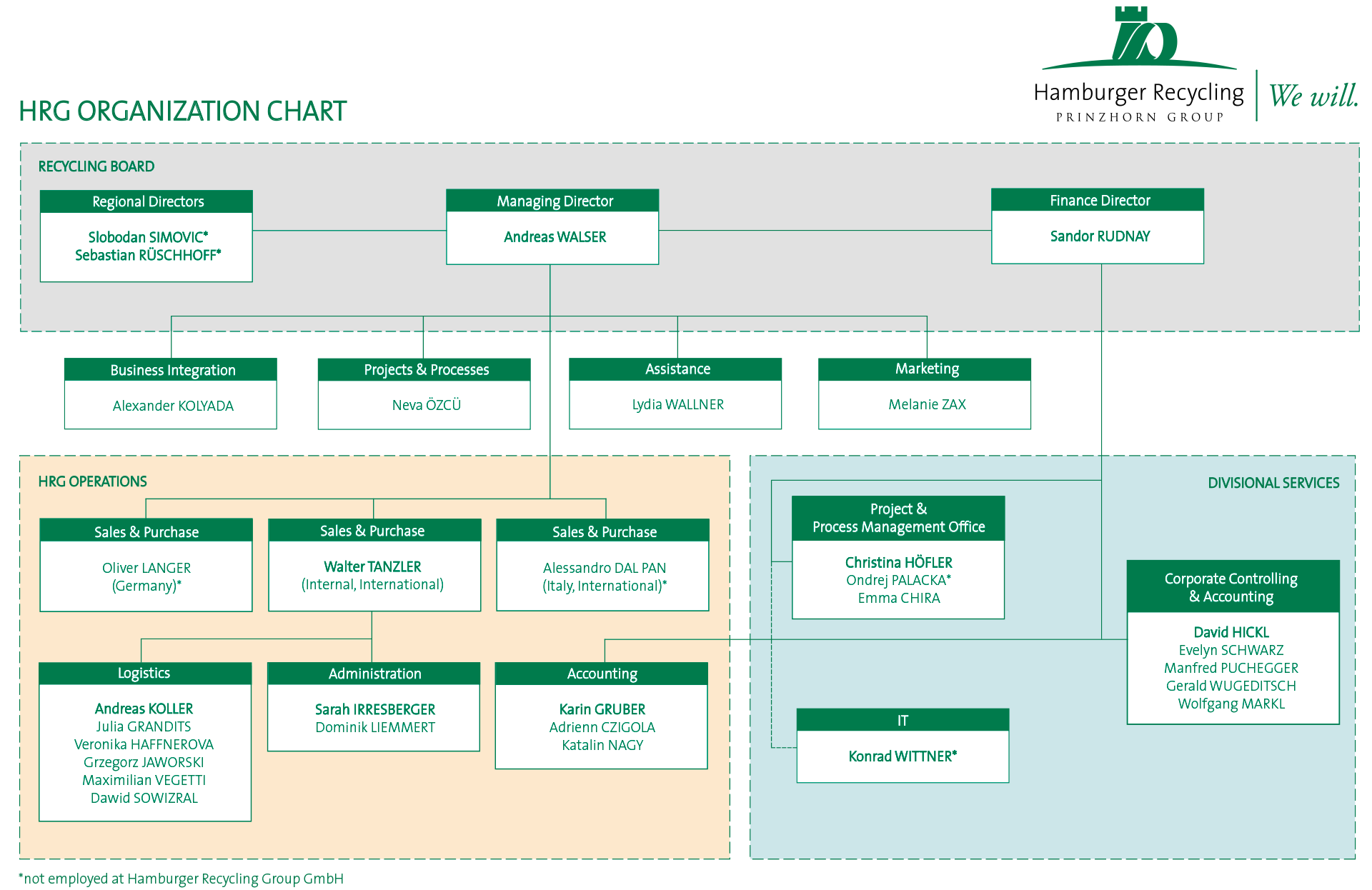Click the name Alexander KOLYADA

point(173,406)
